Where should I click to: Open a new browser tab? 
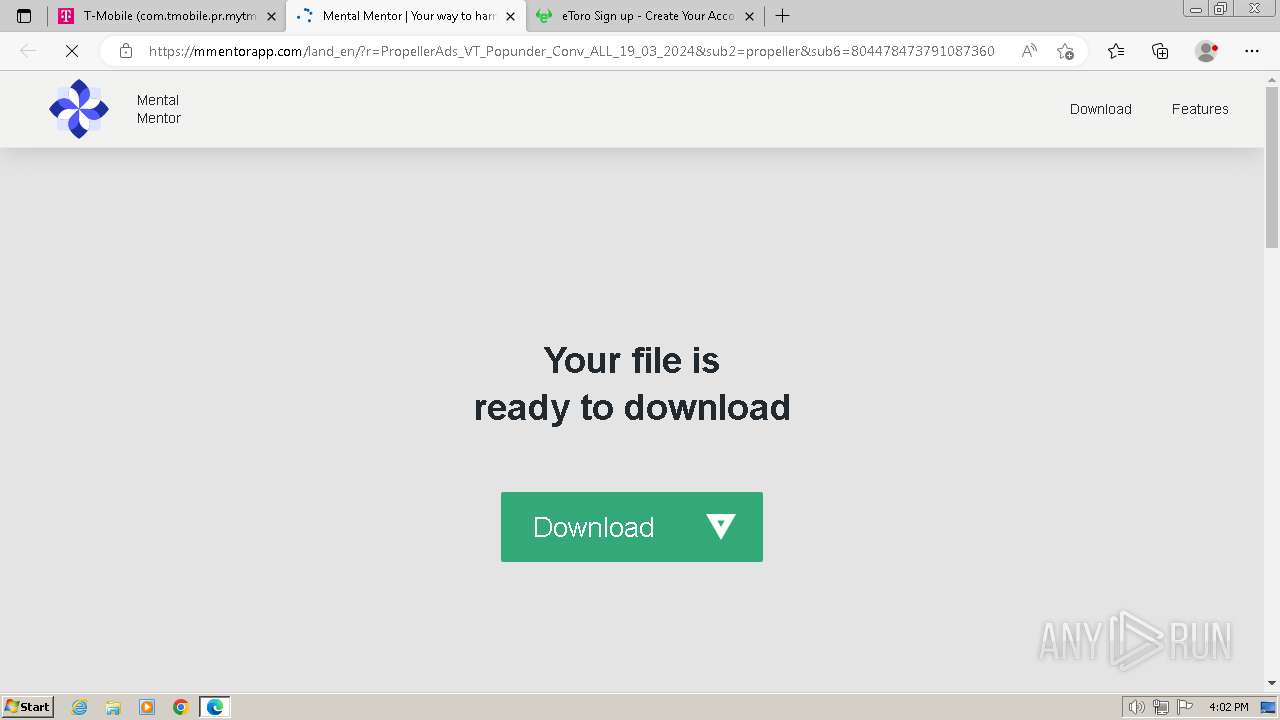[783, 16]
